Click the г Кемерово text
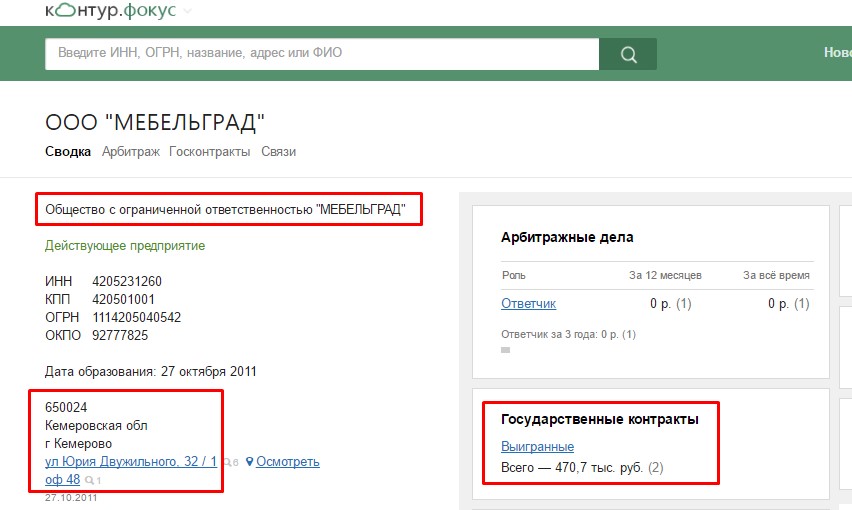Screen dimensions: 852x510 coord(78,444)
